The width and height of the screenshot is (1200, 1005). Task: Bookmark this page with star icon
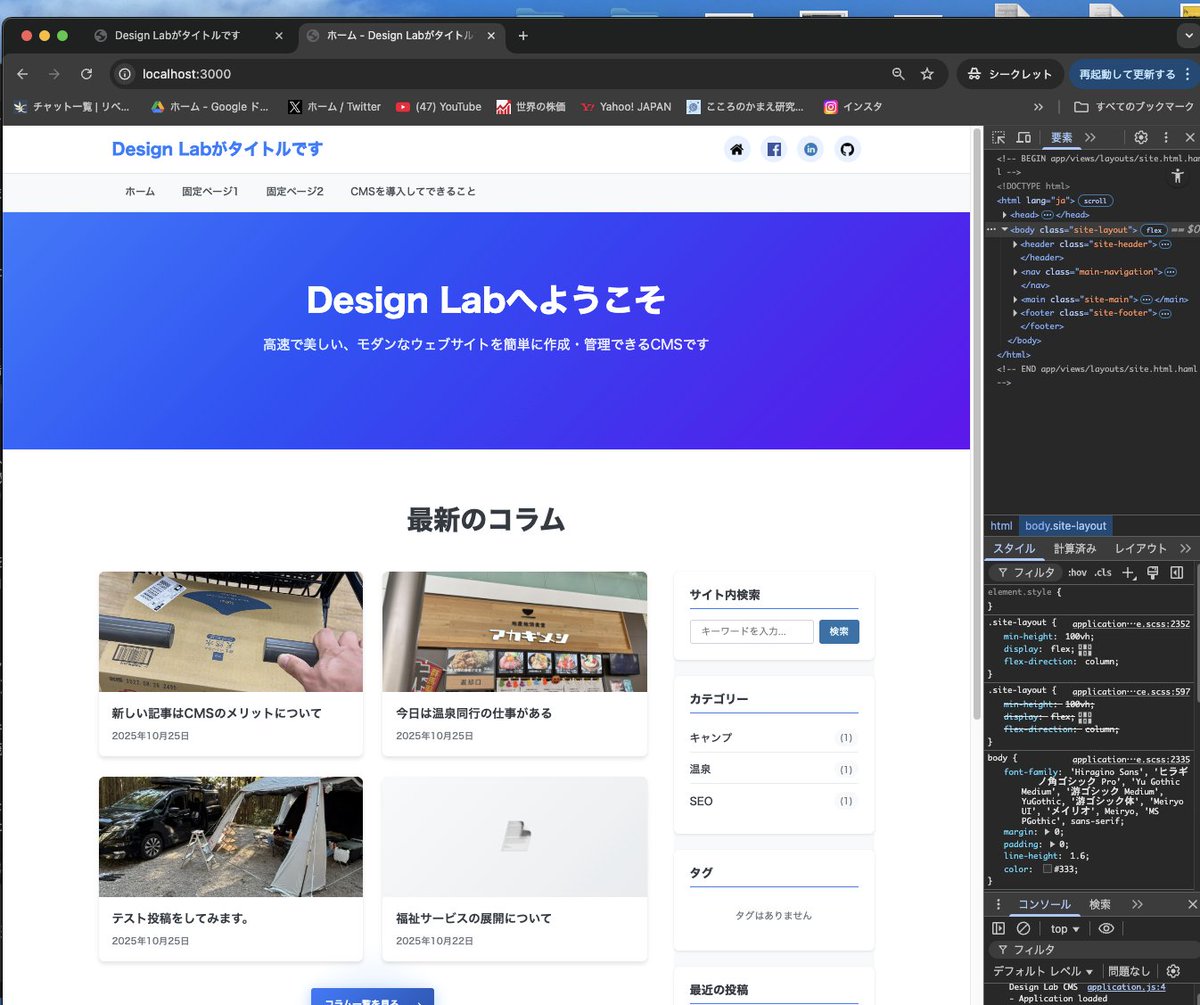click(x=927, y=74)
